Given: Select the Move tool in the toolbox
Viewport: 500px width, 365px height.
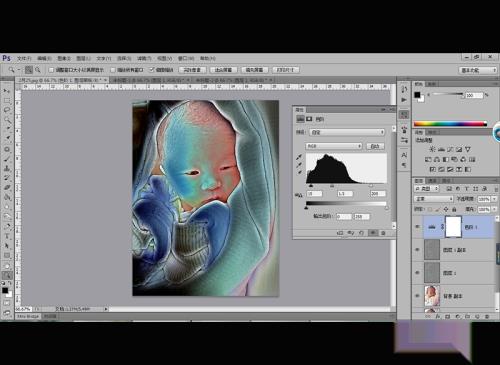Looking at the screenshot, I should pos(7,91).
